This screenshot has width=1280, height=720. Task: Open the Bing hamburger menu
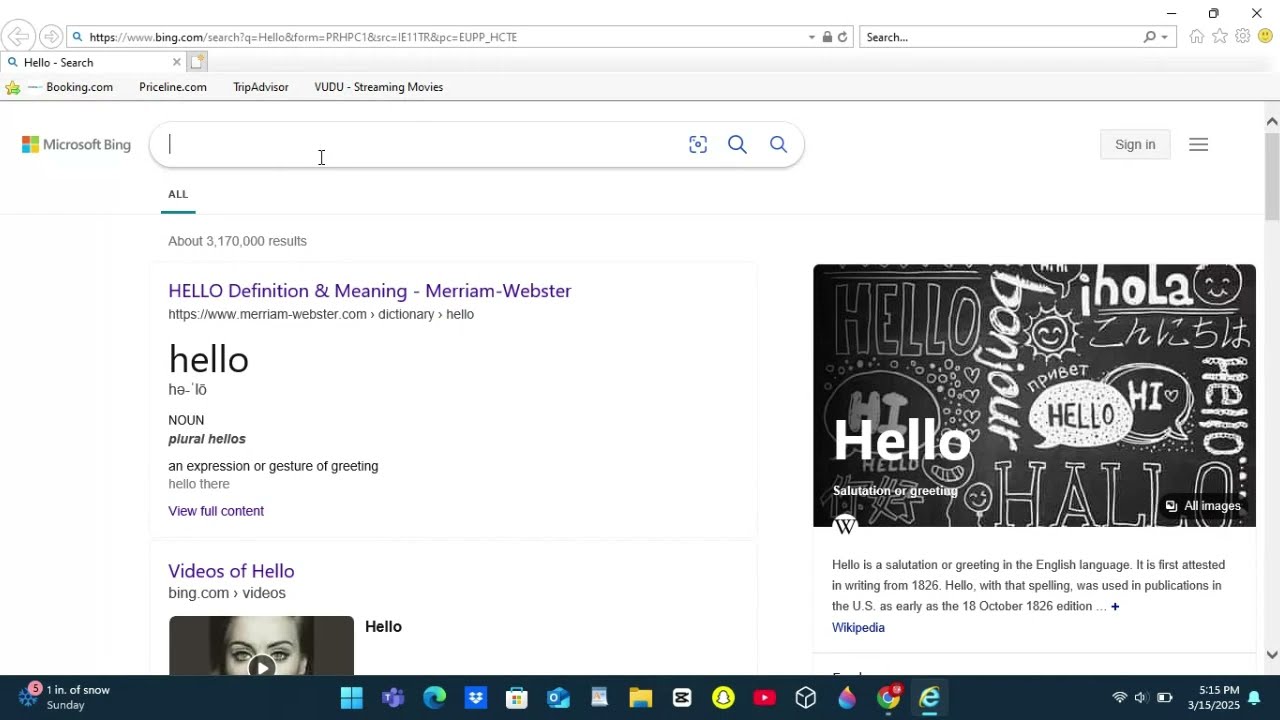(x=1198, y=145)
